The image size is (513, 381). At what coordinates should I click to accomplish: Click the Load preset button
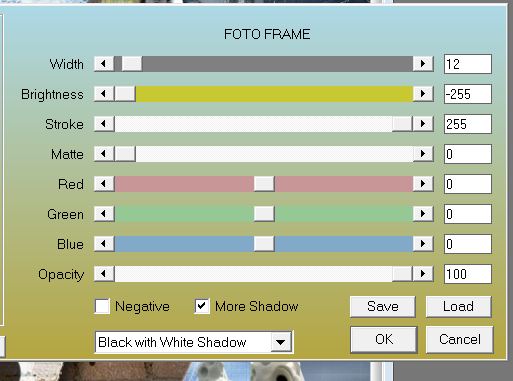click(x=458, y=306)
